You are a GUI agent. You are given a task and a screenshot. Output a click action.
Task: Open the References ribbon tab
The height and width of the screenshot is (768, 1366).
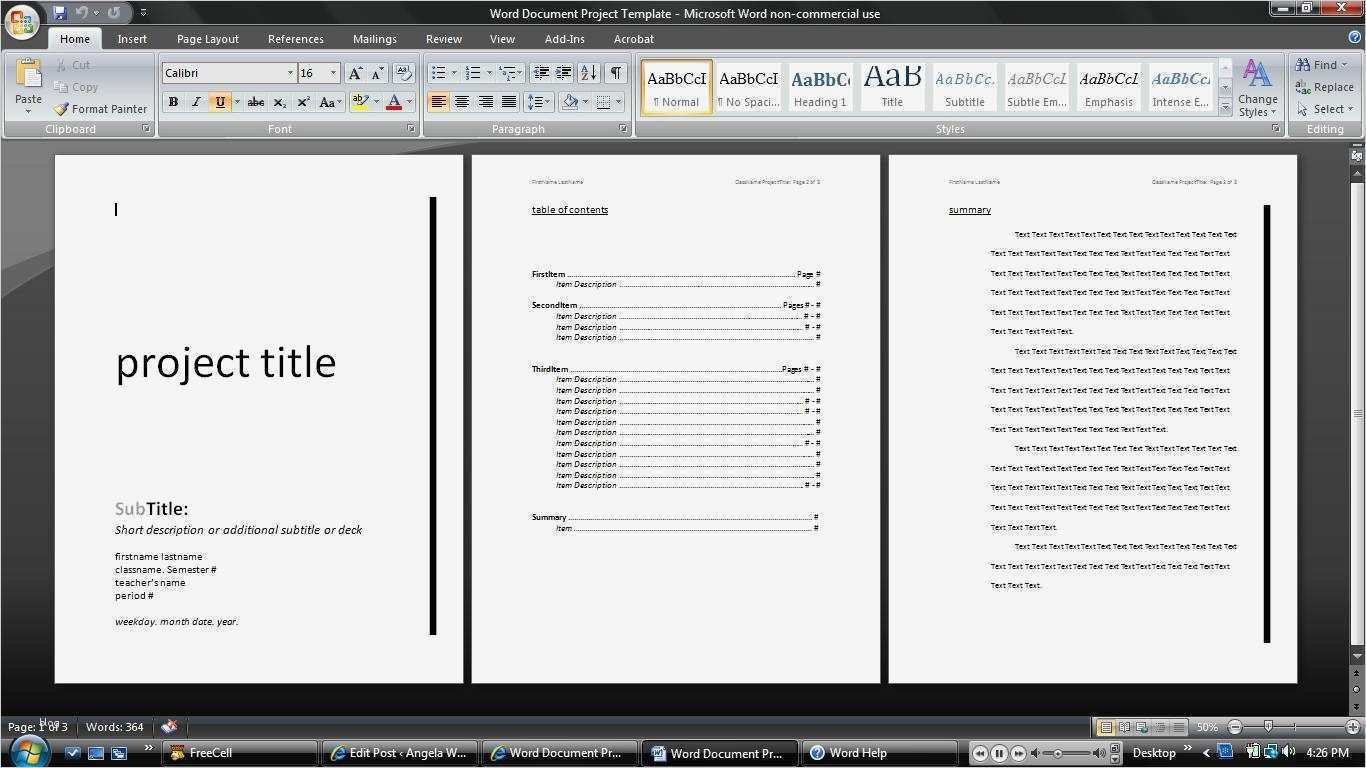tap(295, 39)
